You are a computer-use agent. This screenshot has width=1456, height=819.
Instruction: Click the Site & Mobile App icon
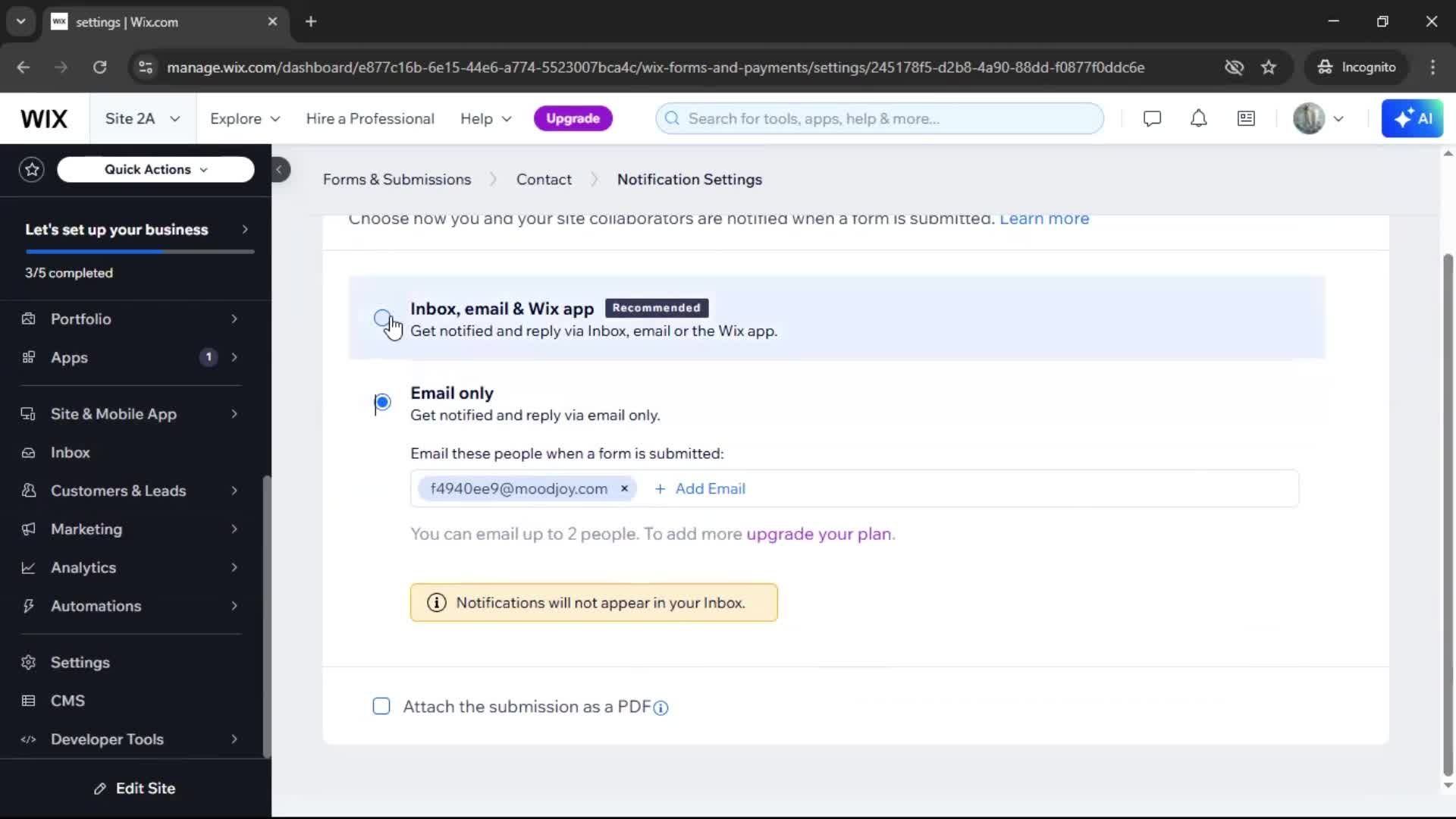(x=29, y=414)
